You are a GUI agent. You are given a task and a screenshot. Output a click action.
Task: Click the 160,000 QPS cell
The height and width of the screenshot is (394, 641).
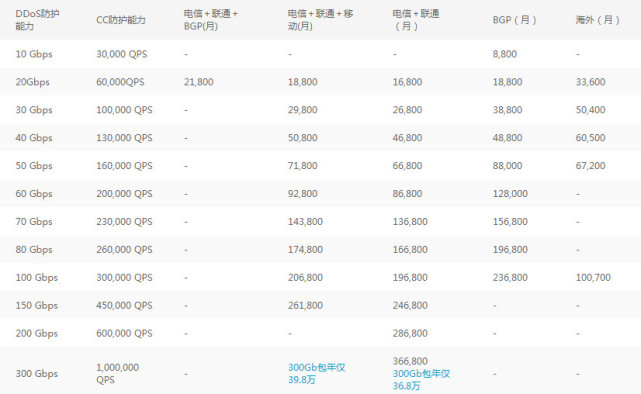(124, 166)
